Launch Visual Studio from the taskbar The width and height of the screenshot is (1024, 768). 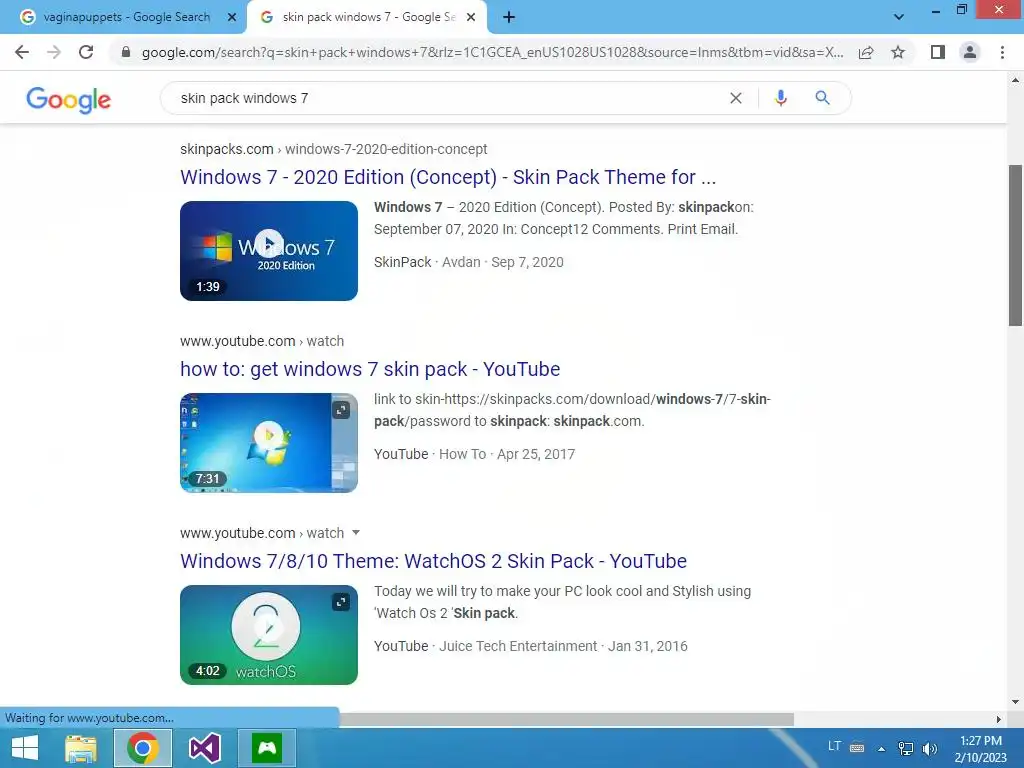(204, 748)
